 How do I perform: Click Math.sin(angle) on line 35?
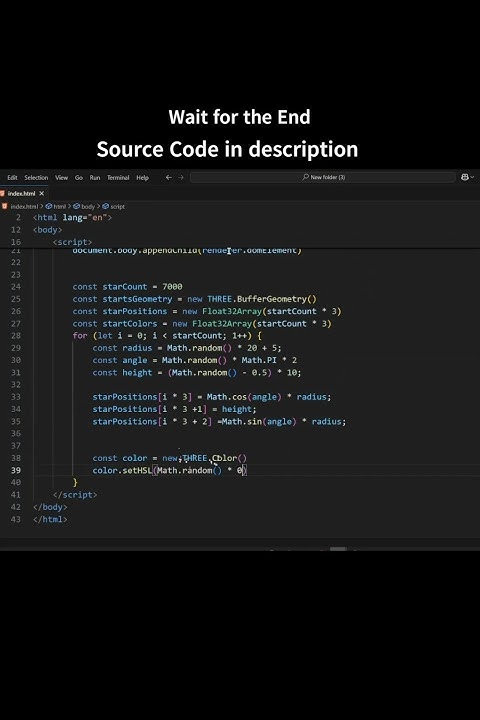coord(259,422)
